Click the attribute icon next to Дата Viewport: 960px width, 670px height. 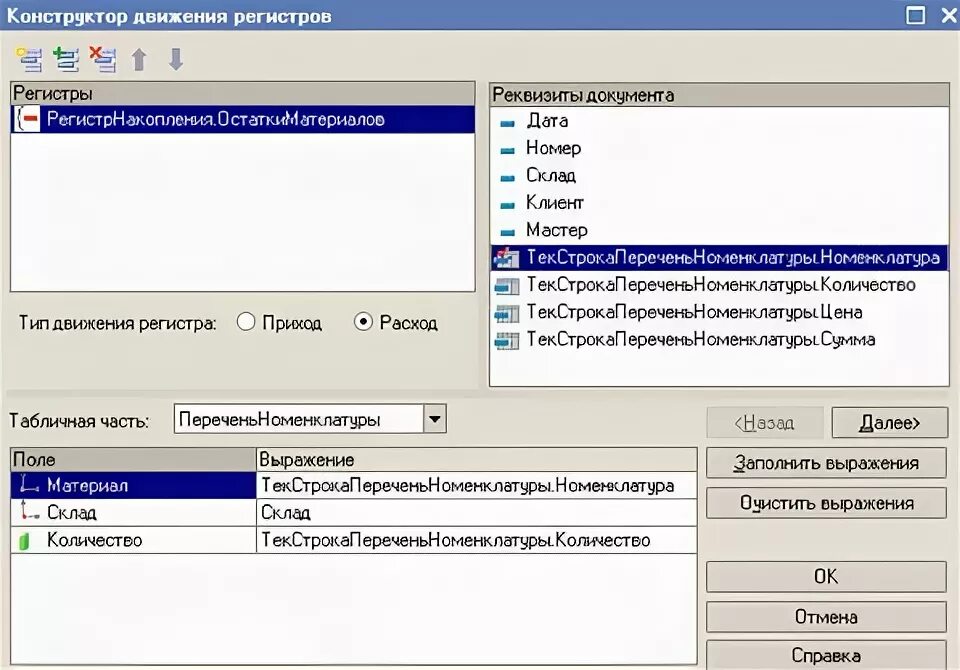pos(508,123)
